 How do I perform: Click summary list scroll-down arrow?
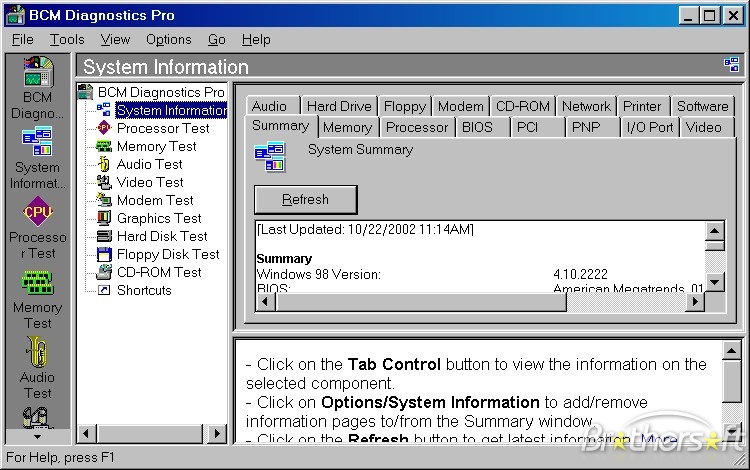(715, 282)
